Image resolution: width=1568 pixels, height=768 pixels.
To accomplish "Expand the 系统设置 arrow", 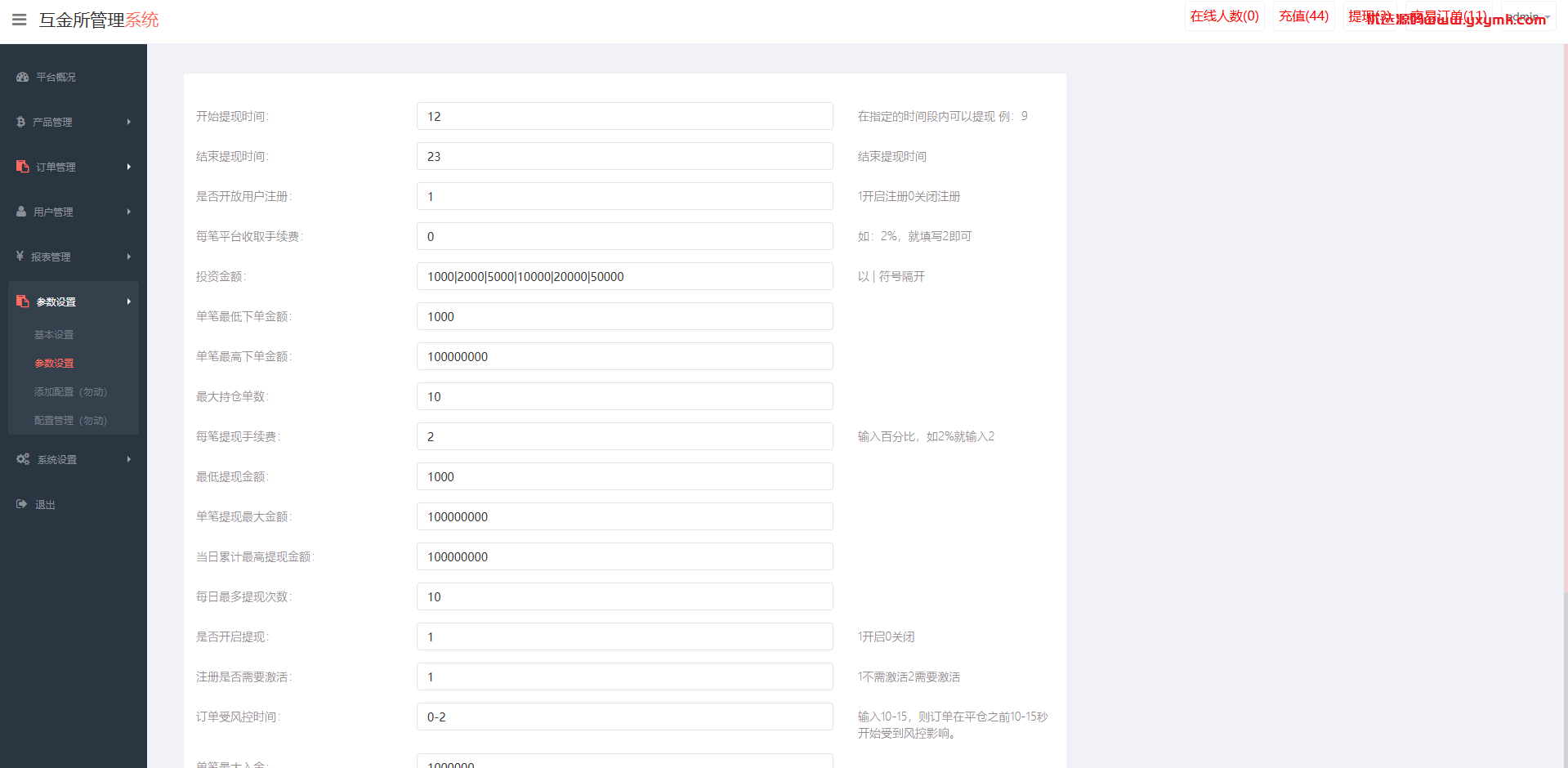I will [x=128, y=459].
